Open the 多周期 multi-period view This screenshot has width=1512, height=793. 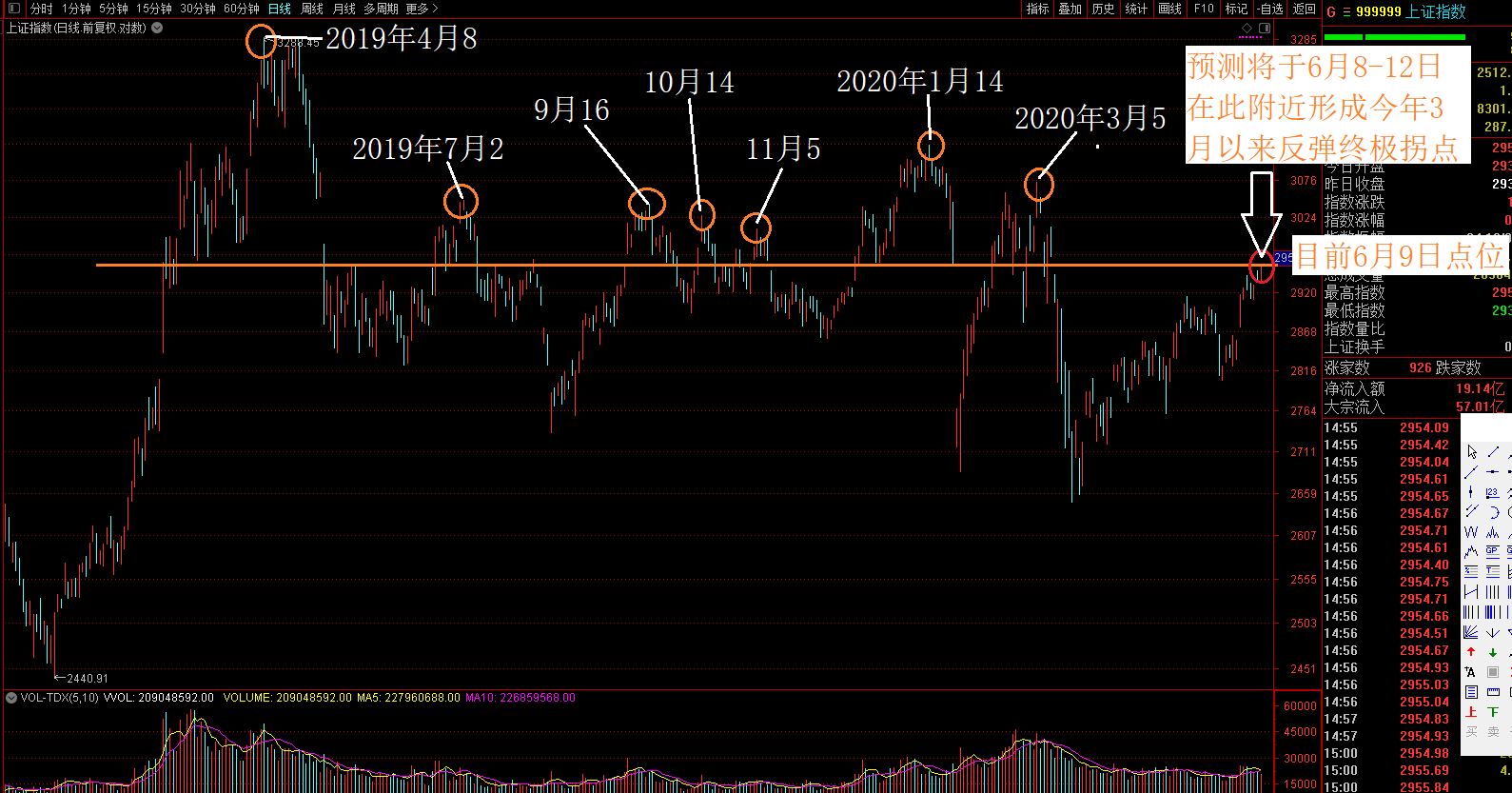pyautogui.click(x=381, y=9)
